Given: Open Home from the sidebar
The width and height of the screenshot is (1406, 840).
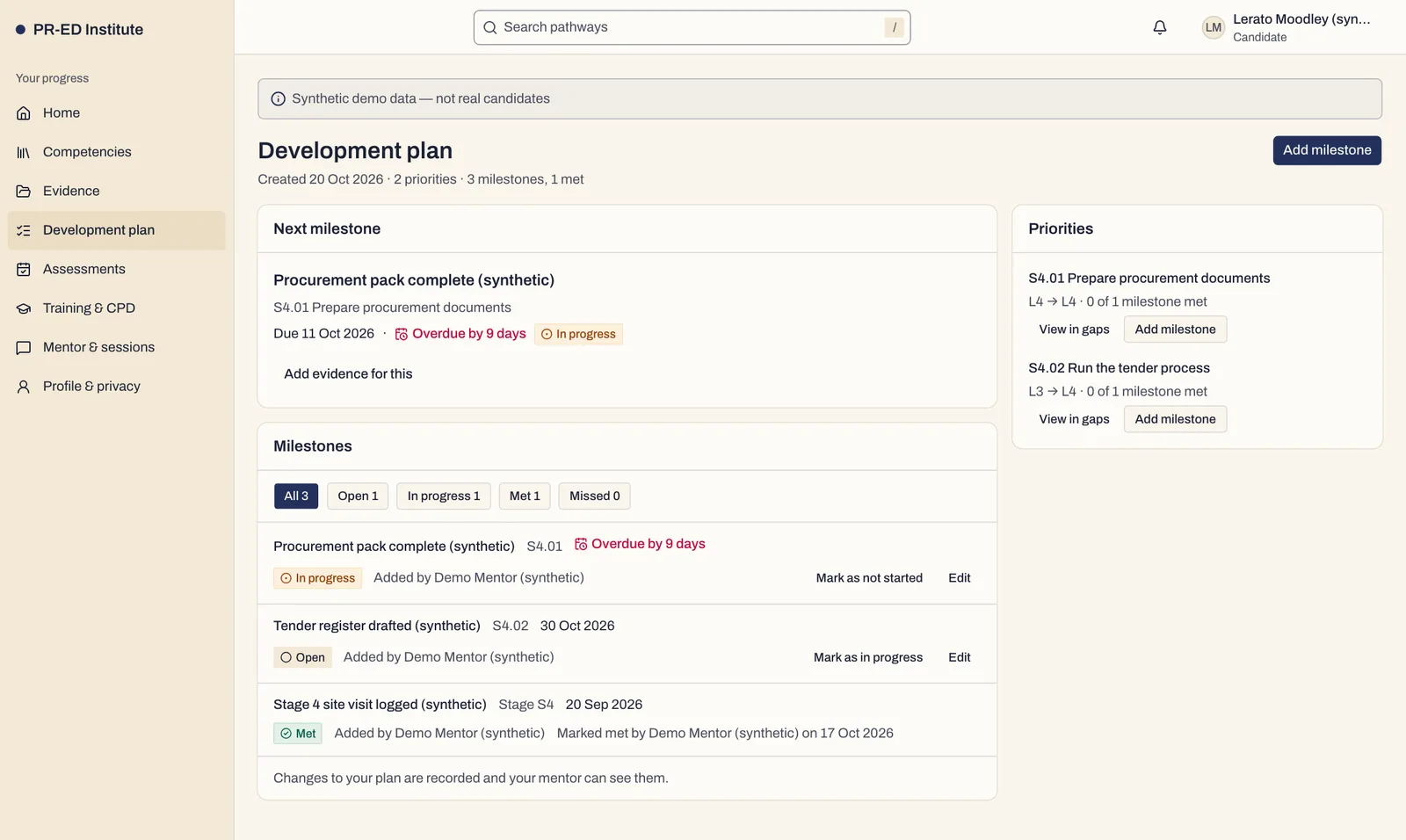Looking at the screenshot, I should tap(116, 112).
